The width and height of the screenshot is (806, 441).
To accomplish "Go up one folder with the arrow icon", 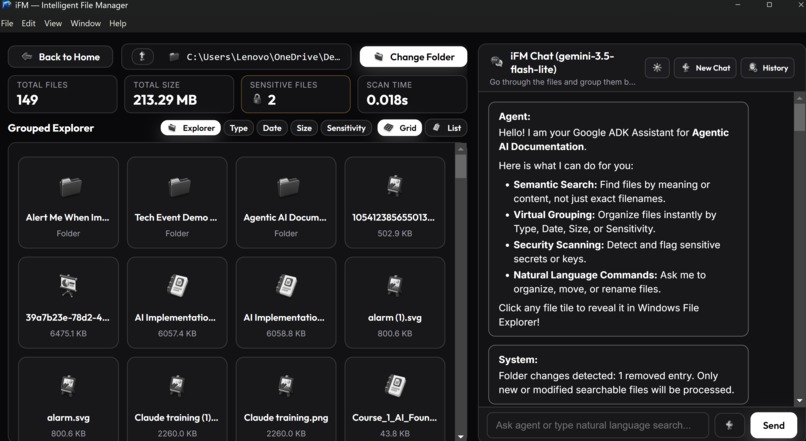I will pos(142,57).
